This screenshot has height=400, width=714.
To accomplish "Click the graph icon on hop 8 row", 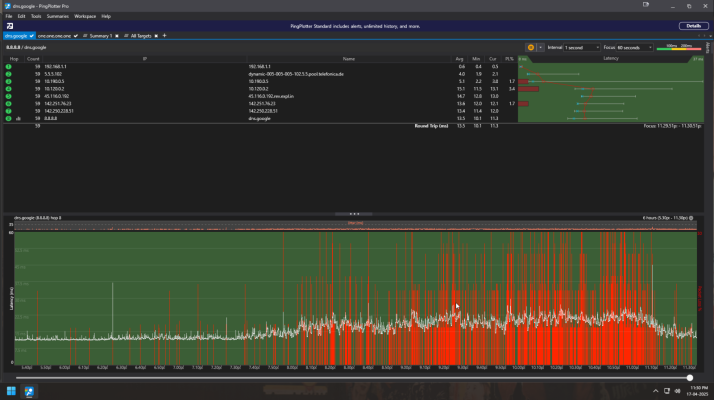I will coord(18,118).
